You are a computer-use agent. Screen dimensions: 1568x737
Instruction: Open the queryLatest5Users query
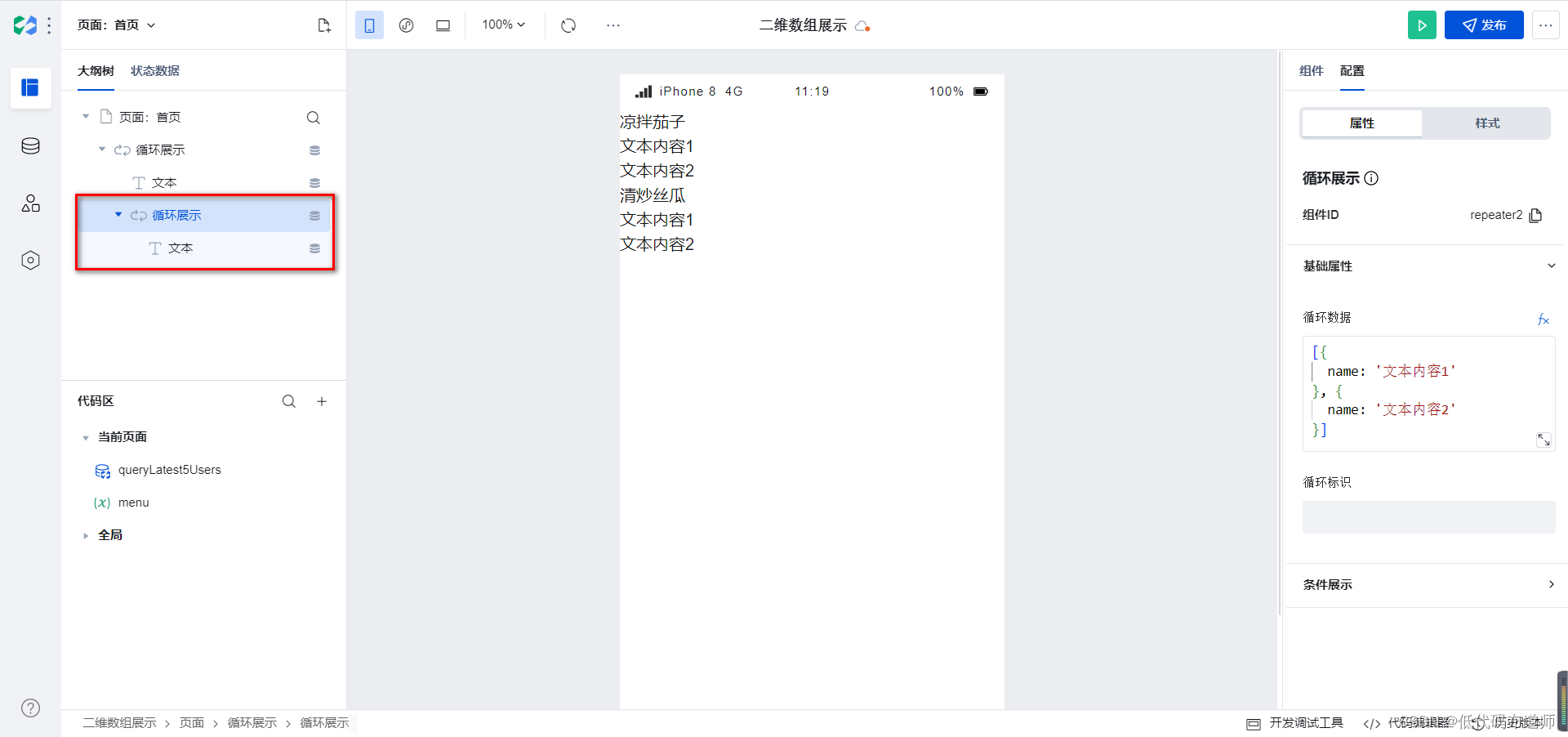pos(169,470)
